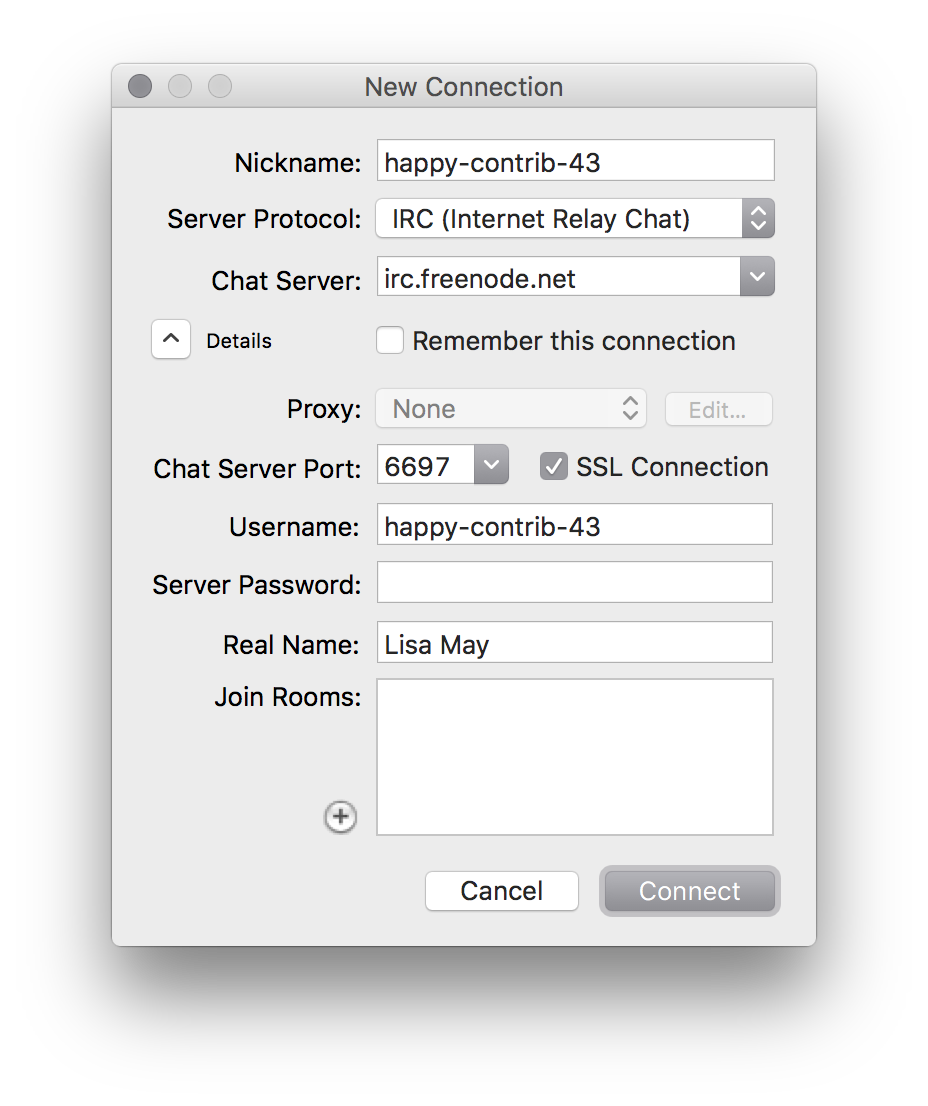Click the Edit... proxy button
The height and width of the screenshot is (1106, 928).
coord(718,409)
